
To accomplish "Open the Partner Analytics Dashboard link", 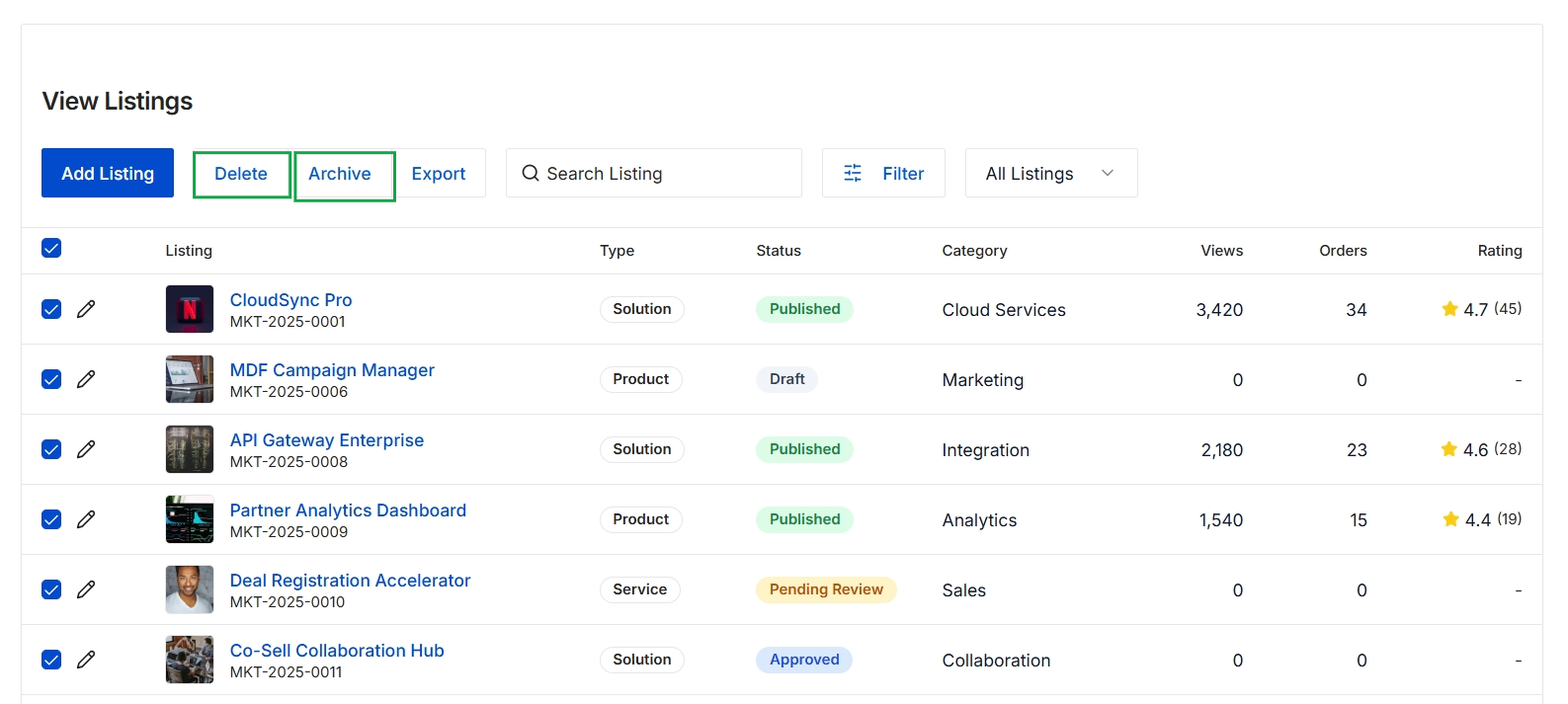I will click(348, 509).
